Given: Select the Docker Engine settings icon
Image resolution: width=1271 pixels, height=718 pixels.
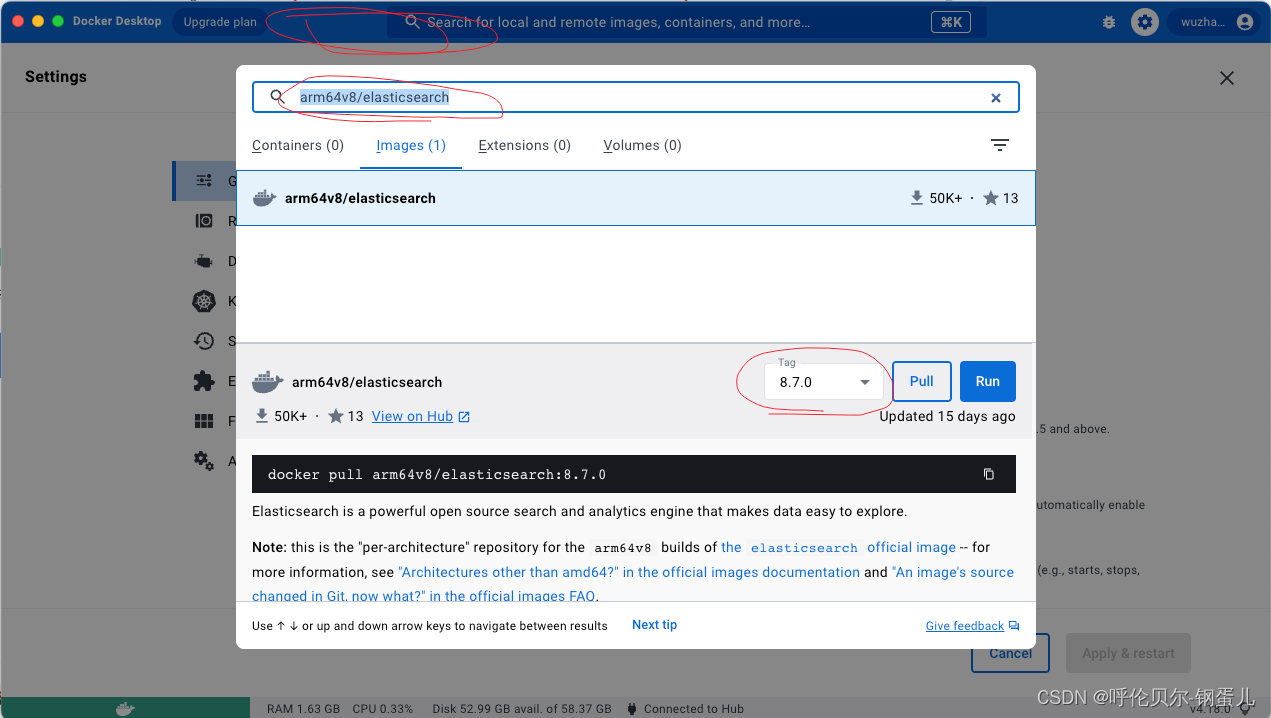Looking at the screenshot, I should (204, 261).
